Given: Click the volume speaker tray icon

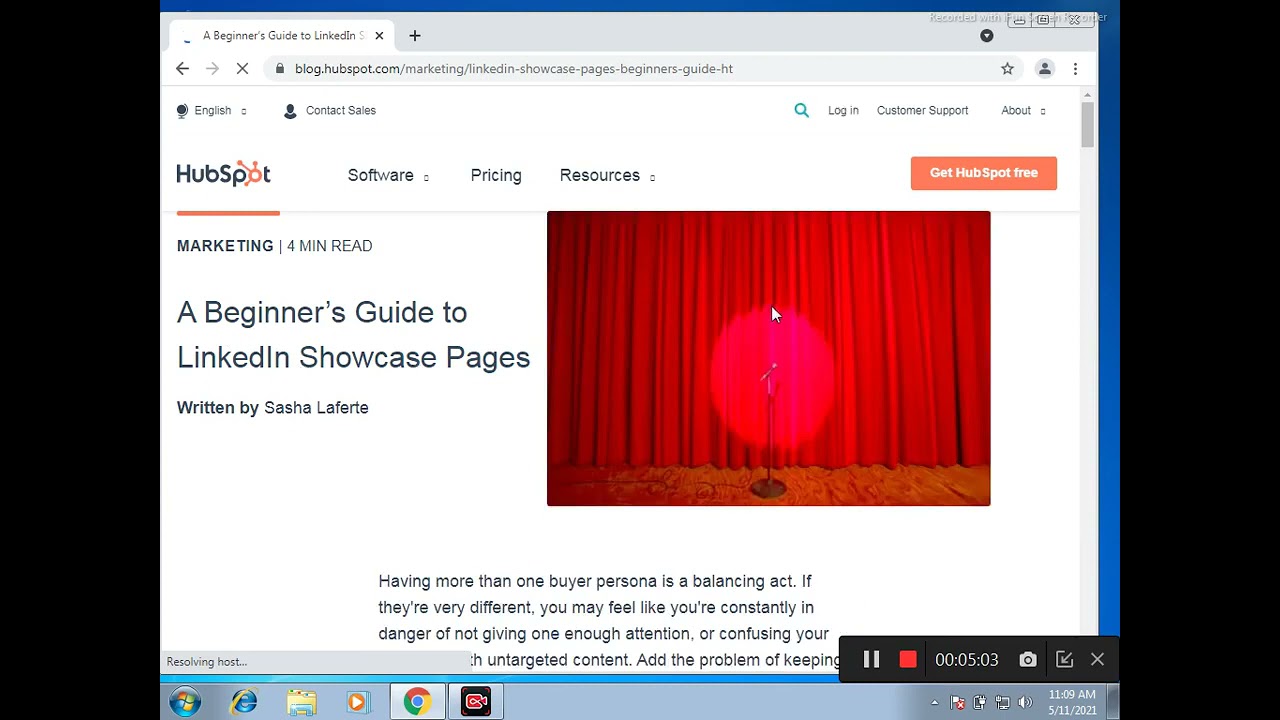Looking at the screenshot, I should pos(1024,703).
